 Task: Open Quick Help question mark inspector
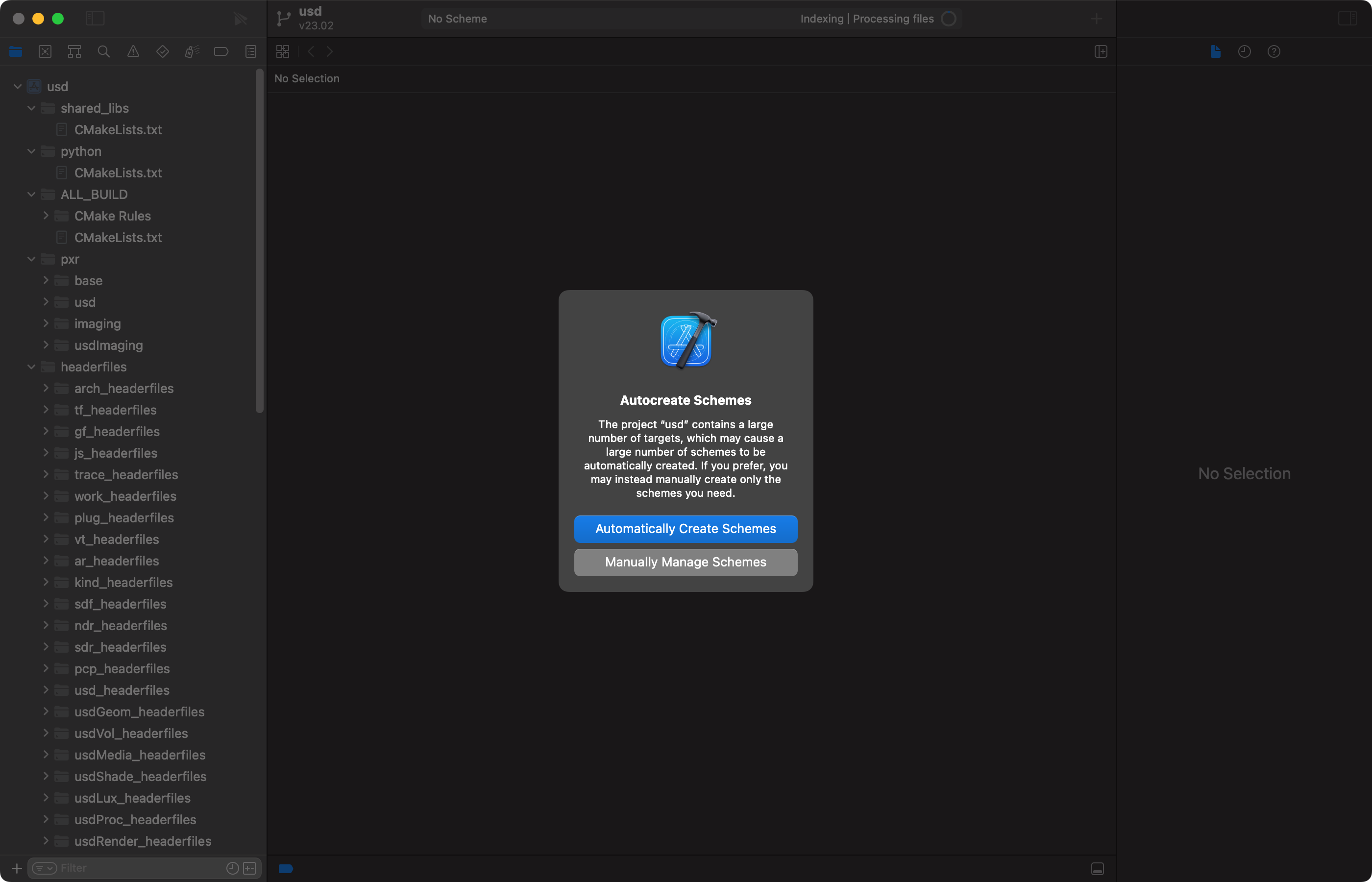click(1274, 51)
